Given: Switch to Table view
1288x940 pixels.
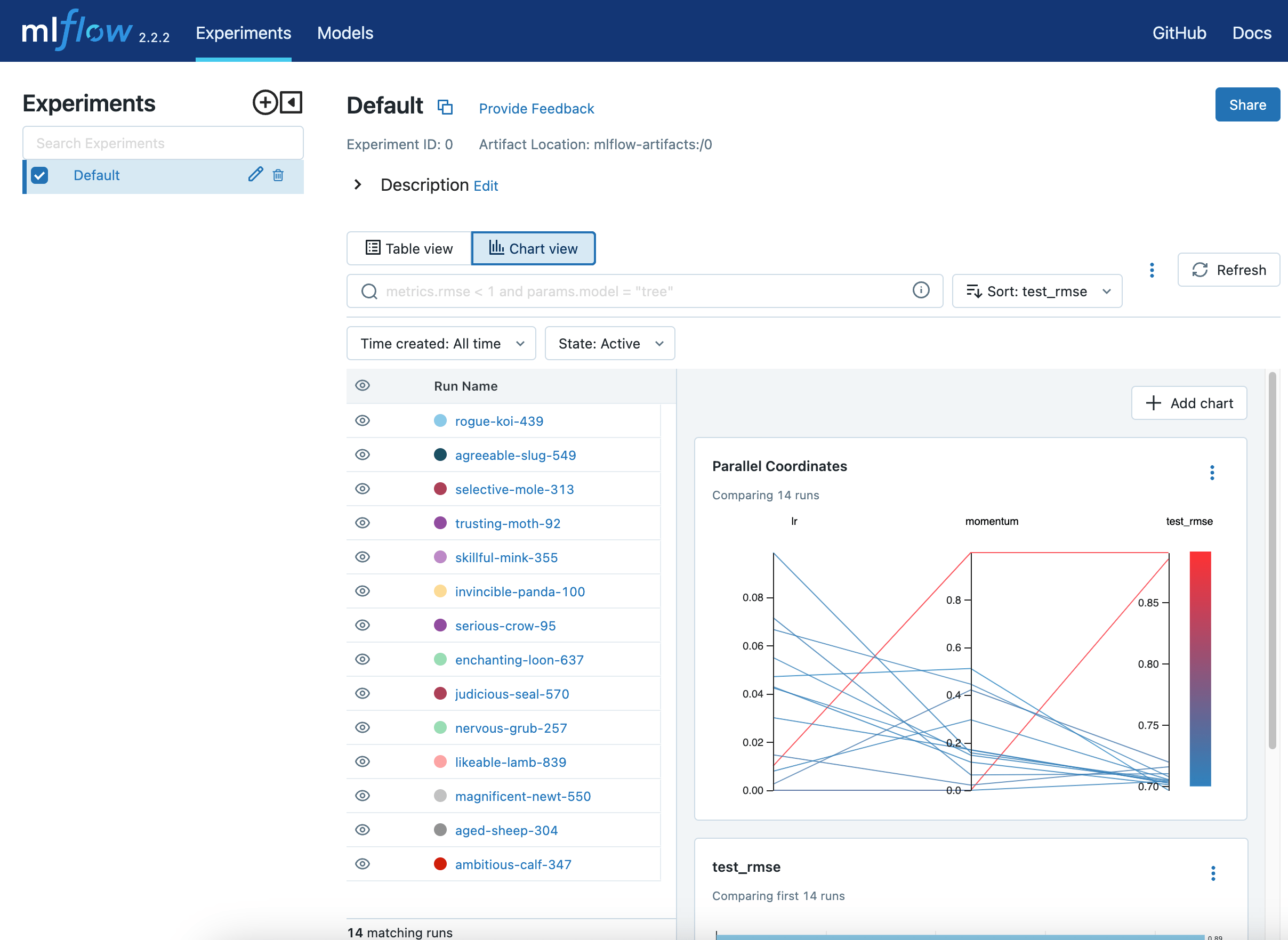Looking at the screenshot, I should tap(408, 248).
